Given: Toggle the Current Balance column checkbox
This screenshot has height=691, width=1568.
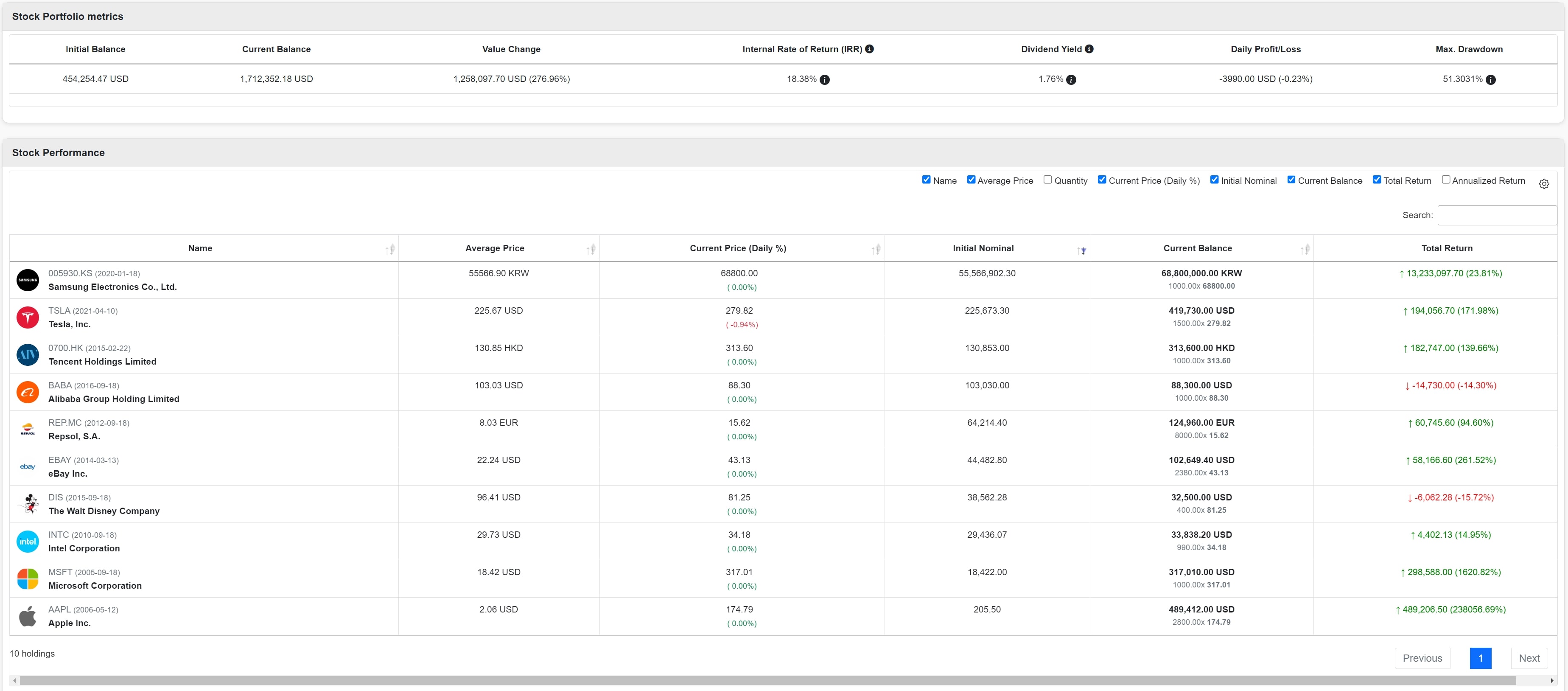Looking at the screenshot, I should click(x=1291, y=180).
